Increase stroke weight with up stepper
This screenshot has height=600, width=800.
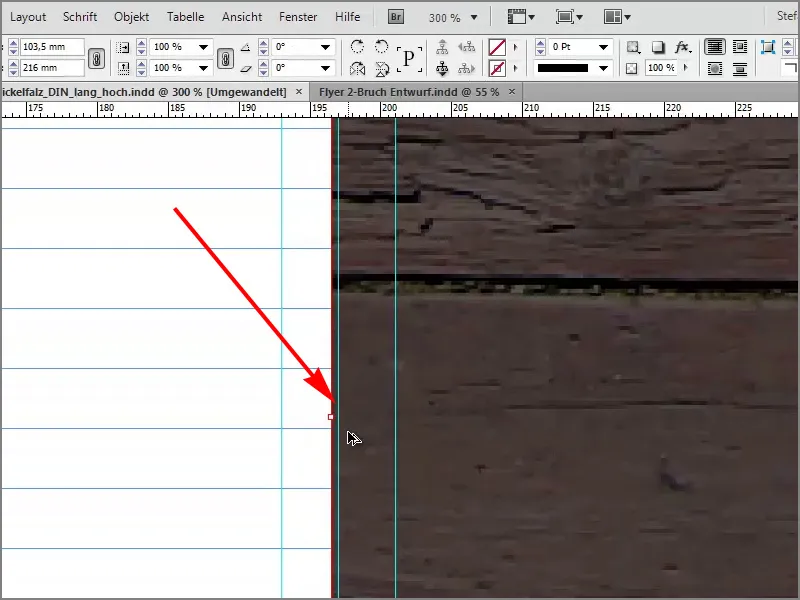coord(540,43)
